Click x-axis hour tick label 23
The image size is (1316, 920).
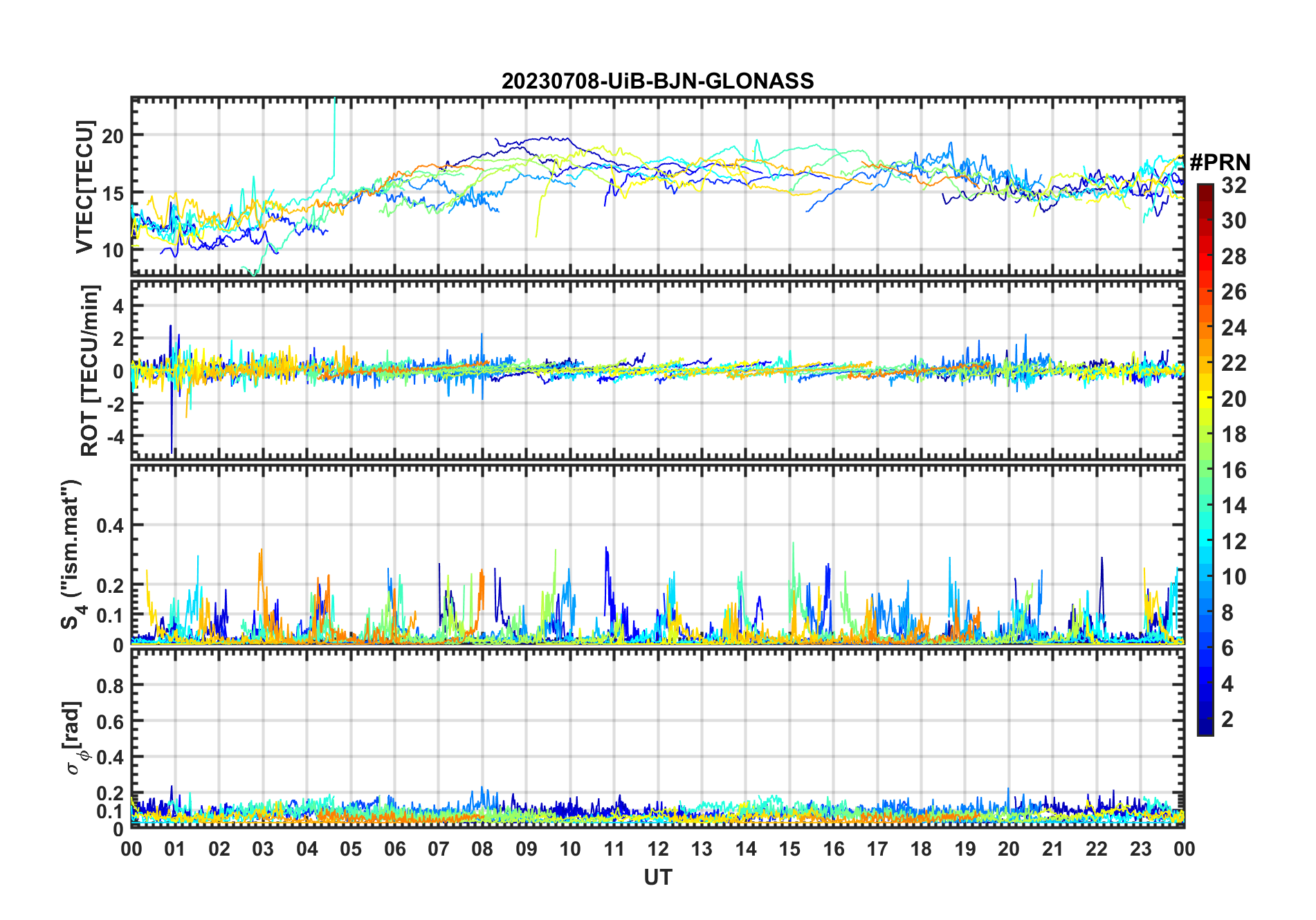coord(1140,849)
